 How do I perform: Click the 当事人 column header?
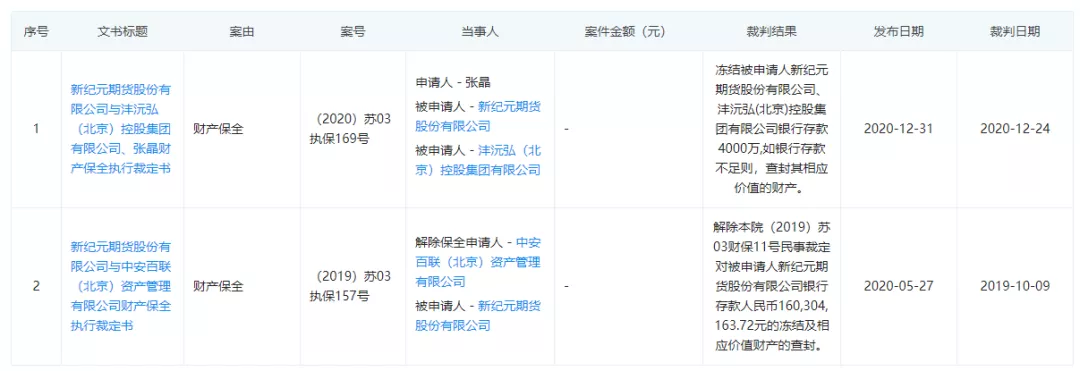[479, 32]
